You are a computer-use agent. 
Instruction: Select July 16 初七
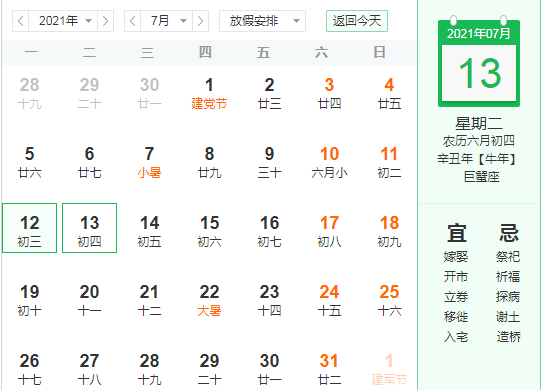269,231
